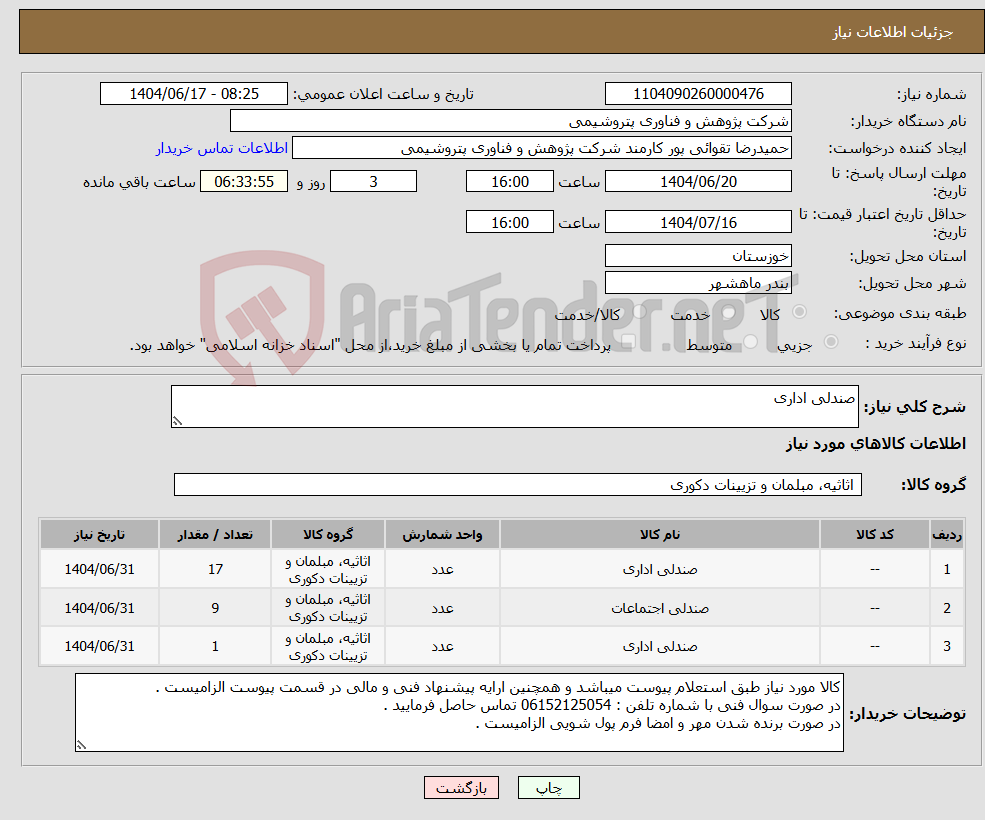Click need date 1404/06/31 in row 1
Screen dimensions: 985x820
[99, 569]
